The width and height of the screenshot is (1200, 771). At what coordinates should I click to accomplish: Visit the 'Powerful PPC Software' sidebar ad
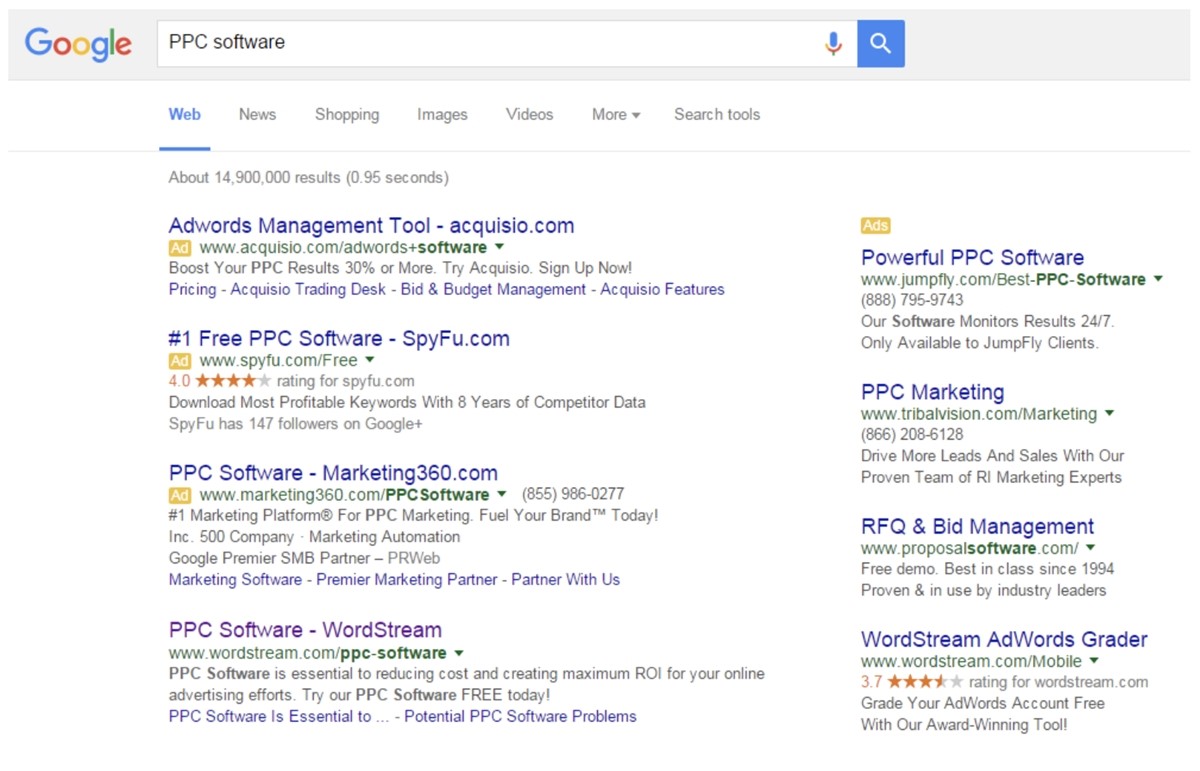[x=972, y=257]
